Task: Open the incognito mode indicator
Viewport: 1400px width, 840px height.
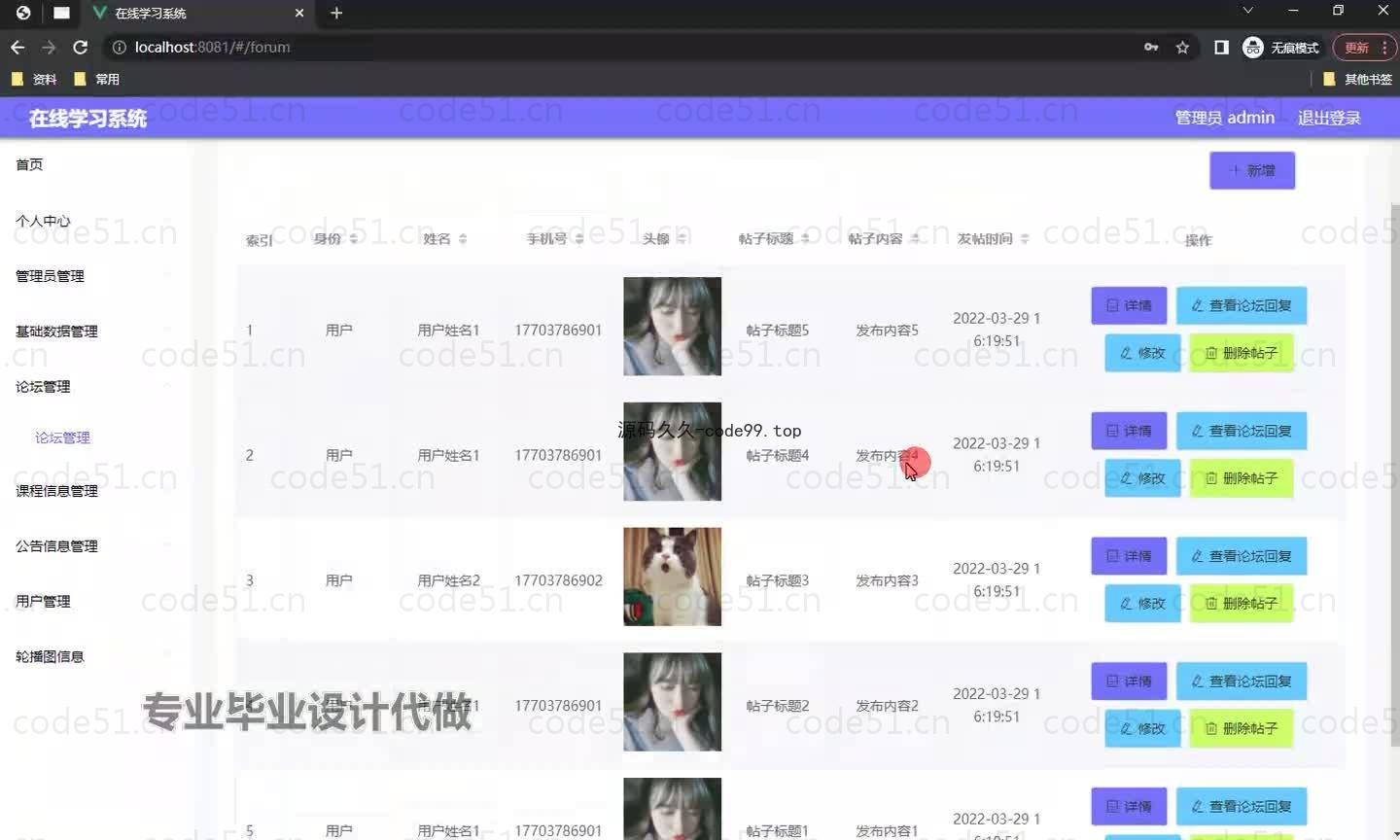Action: [x=1280, y=47]
